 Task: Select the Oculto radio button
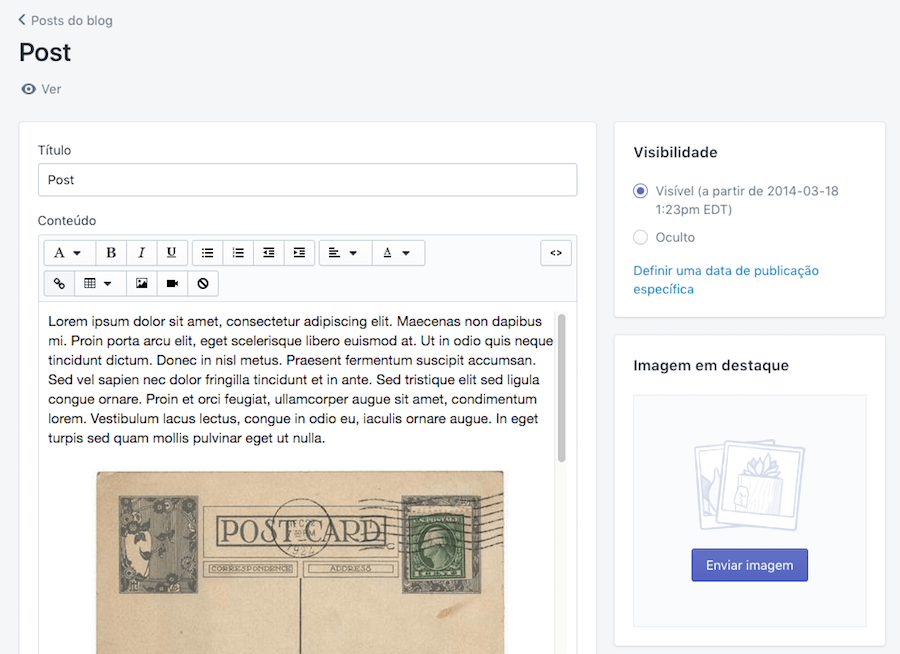tap(641, 237)
